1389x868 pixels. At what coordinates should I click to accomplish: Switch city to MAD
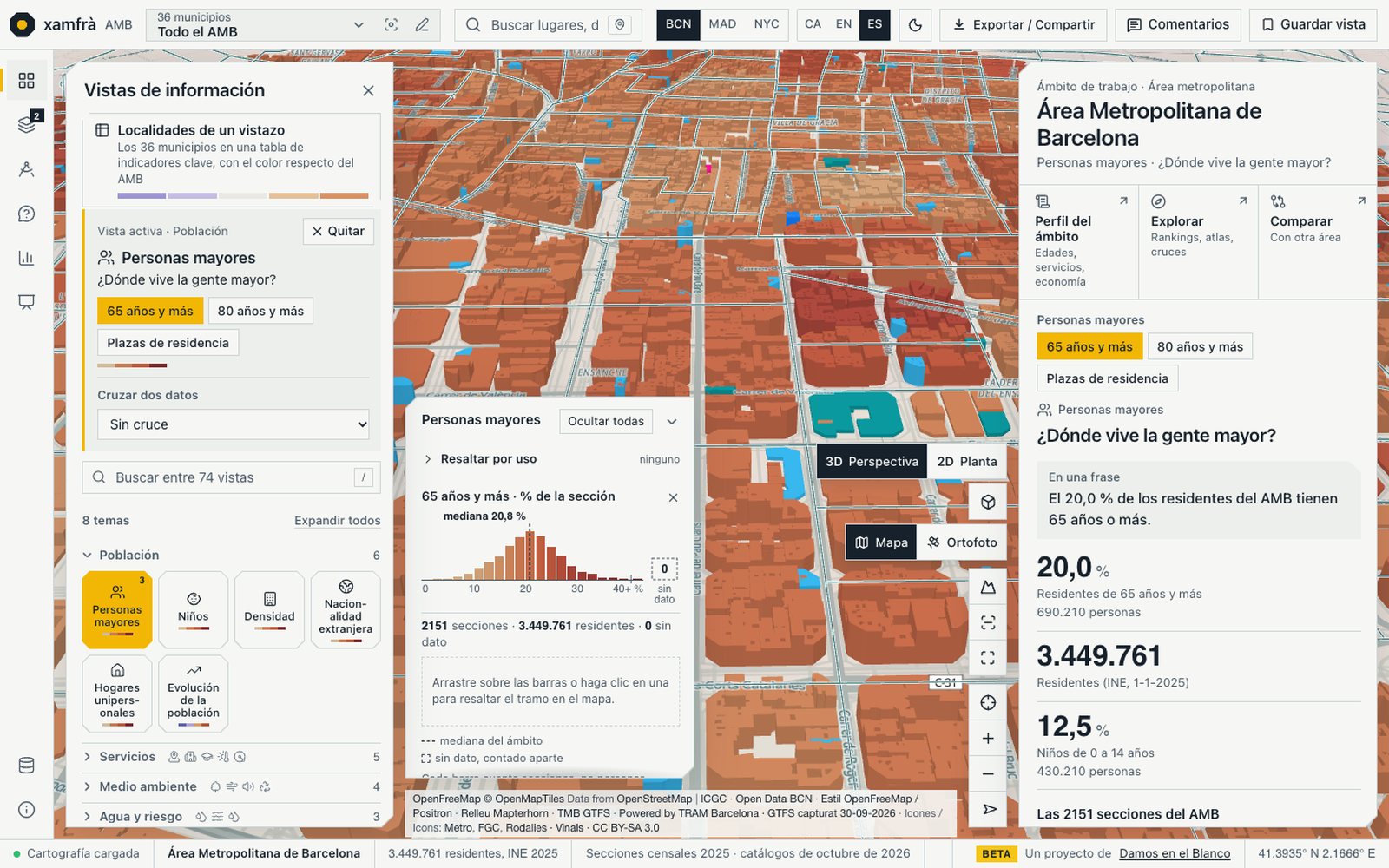click(722, 24)
